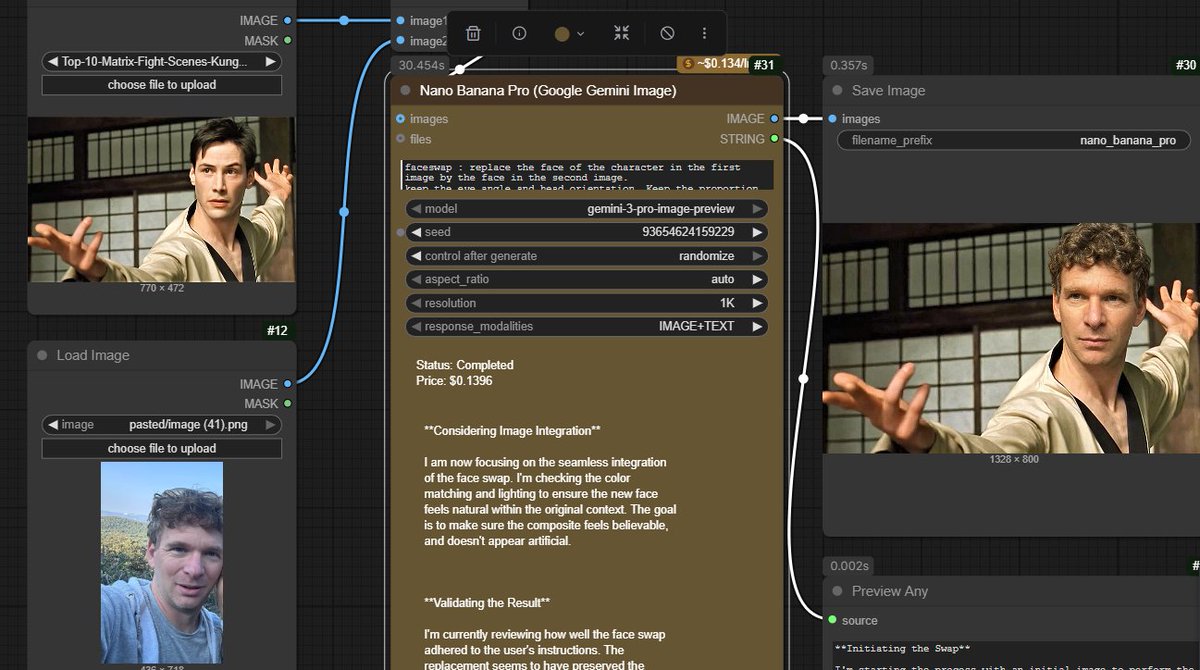The image size is (1200, 670).
Task: Click IMAGE output socket on upper Load Image
Action: tap(287, 20)
